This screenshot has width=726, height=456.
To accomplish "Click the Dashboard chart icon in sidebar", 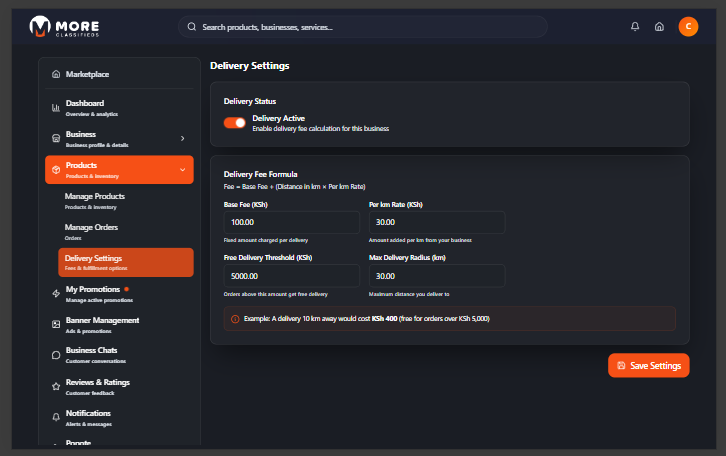I will pyautogui.click(x=56, y=107).
